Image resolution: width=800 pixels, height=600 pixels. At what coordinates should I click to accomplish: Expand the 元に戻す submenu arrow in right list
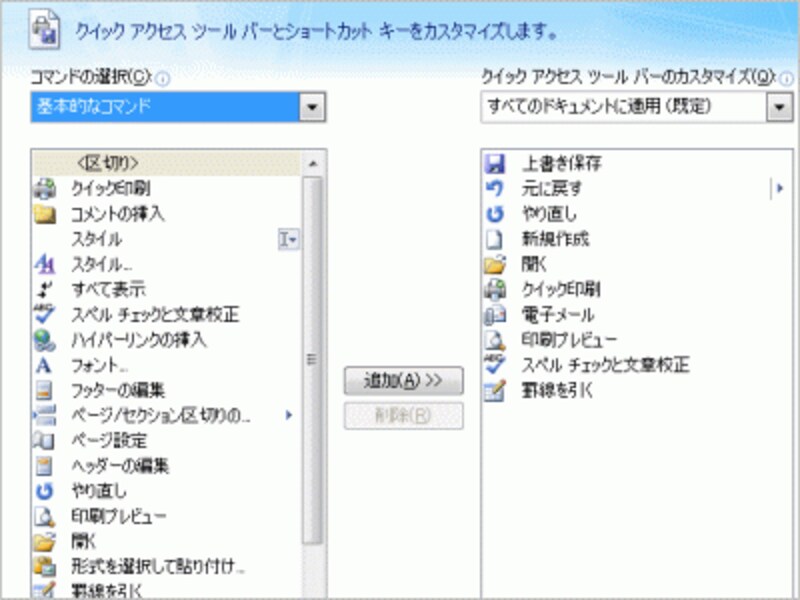pos(780,189)
